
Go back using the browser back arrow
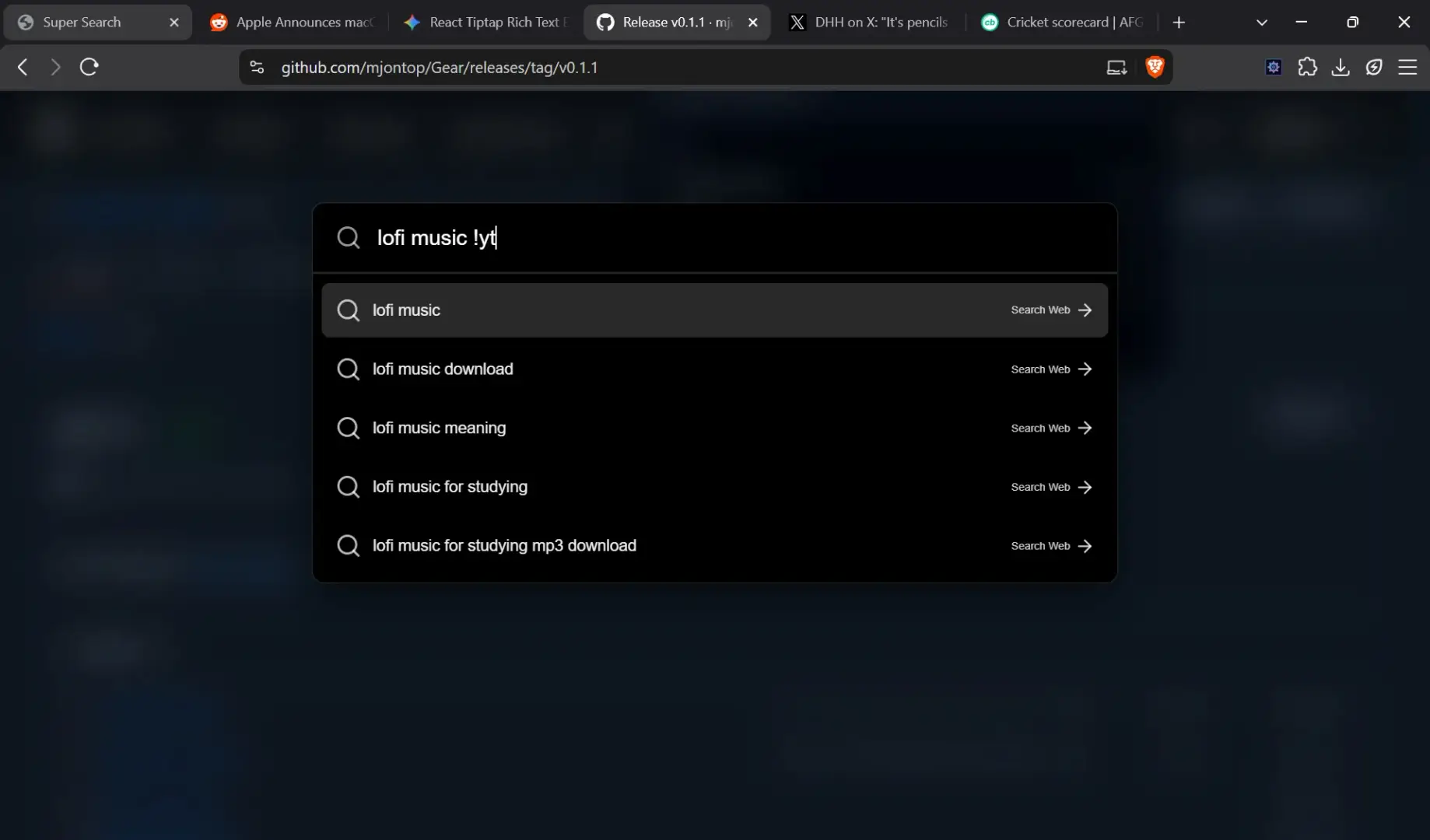click(x=23, y=68)
